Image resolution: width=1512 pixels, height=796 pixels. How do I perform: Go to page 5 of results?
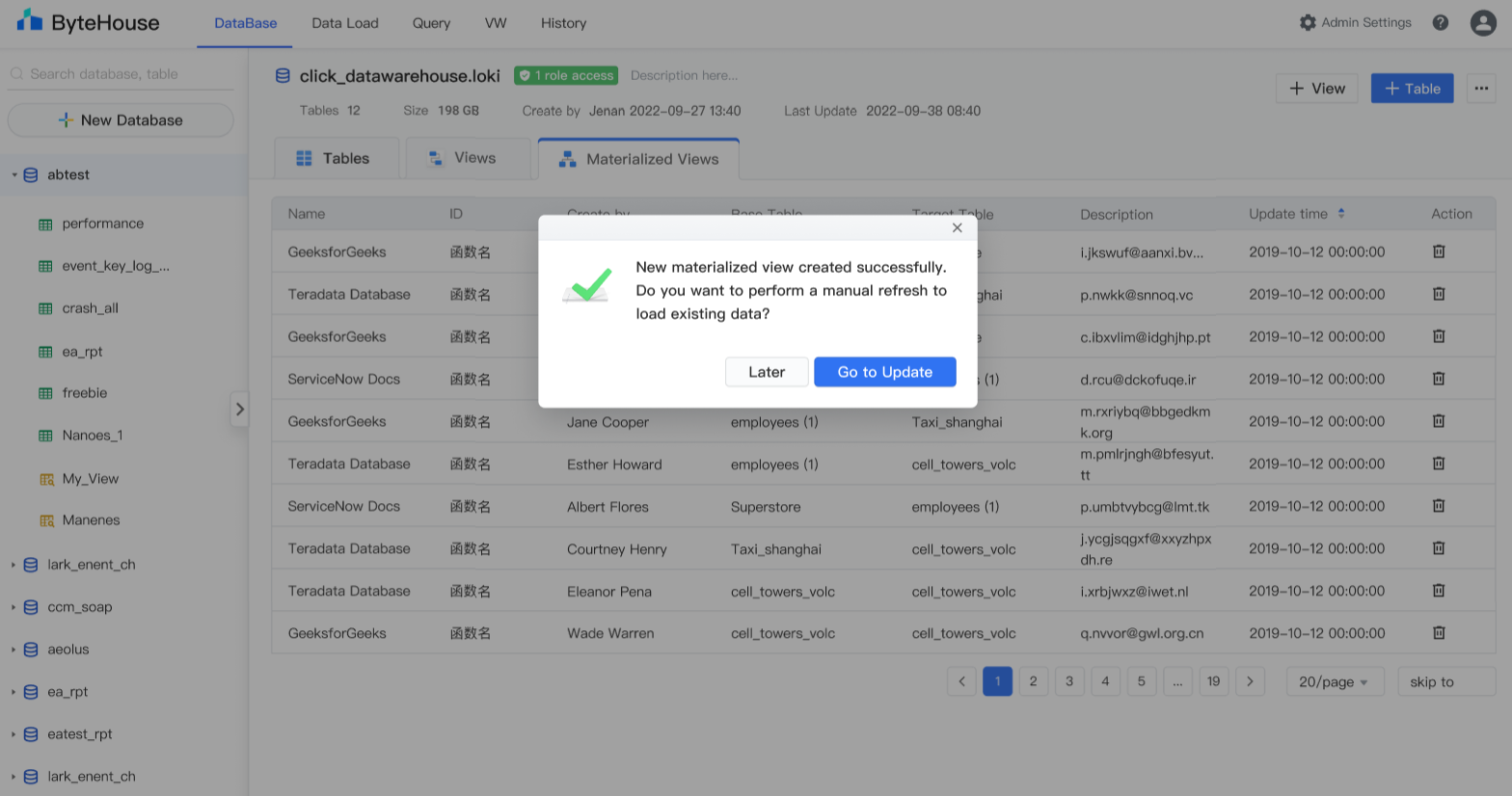point(1141,682)
